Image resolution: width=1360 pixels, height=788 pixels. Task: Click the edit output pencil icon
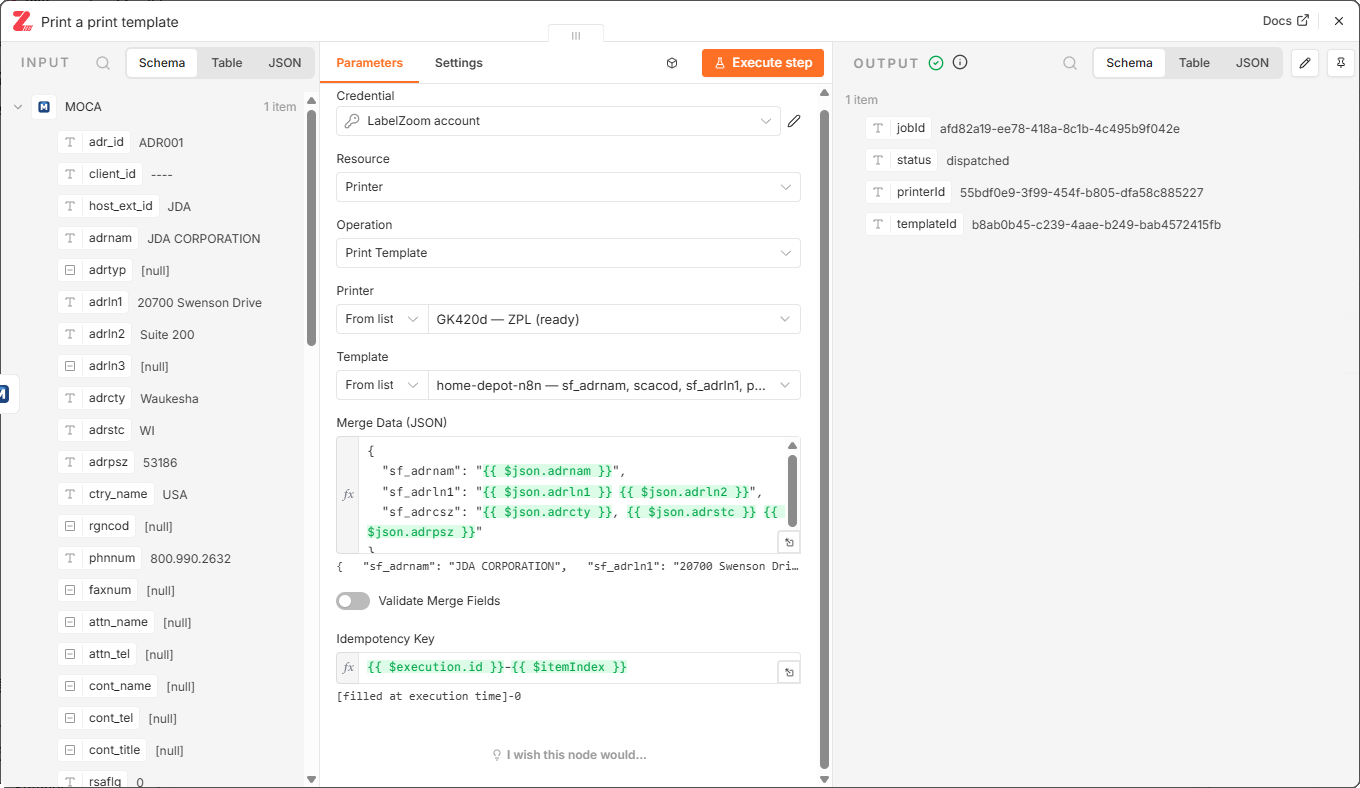(1304, 63)
